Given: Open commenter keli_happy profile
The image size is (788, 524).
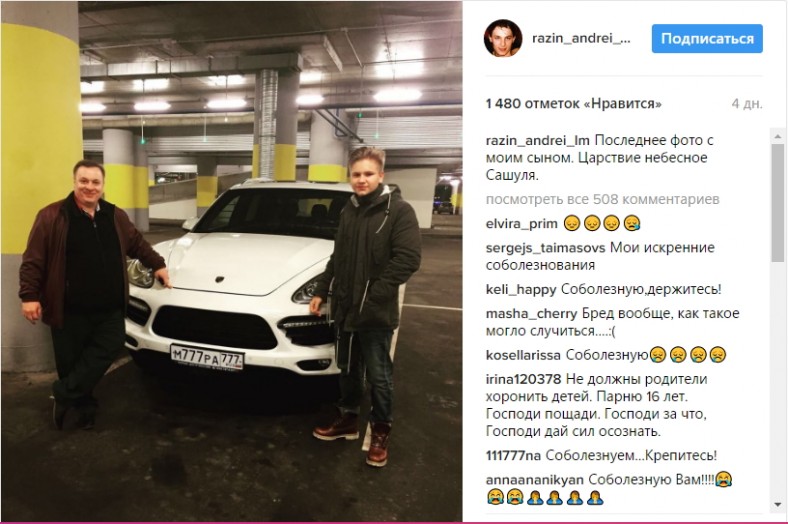Looking at the screenshot, I should coord(521,289).
